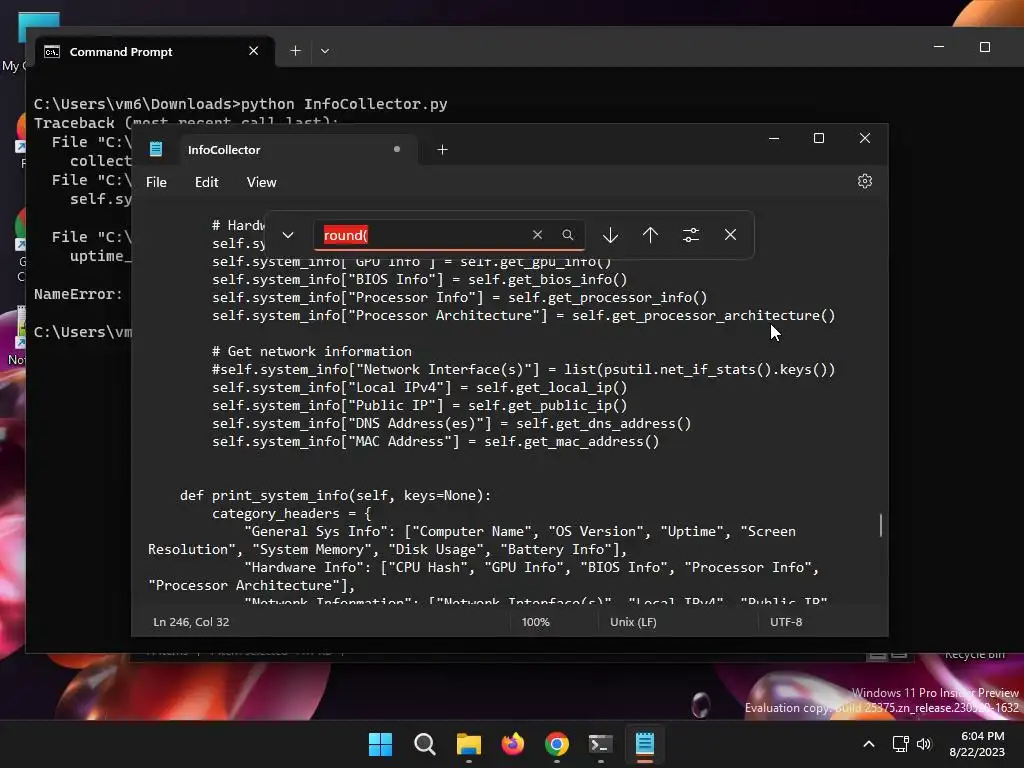Click the Unix (LF) line ending indicator
The height and width of the screenshot is (768, 1024).
click(633, 622)
